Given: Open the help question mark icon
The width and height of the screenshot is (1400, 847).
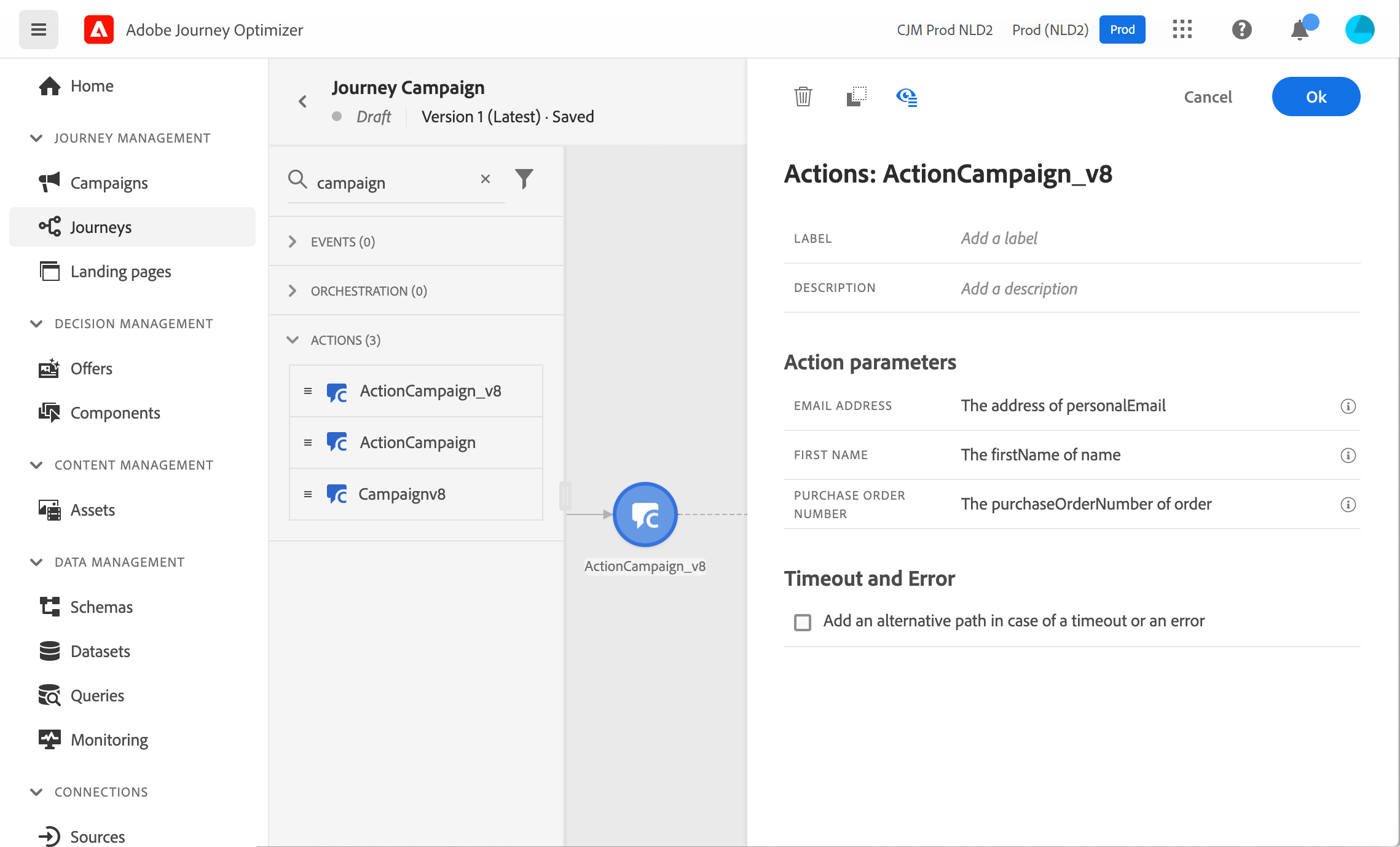Looking at the screenshot, I should [1241, 30].
